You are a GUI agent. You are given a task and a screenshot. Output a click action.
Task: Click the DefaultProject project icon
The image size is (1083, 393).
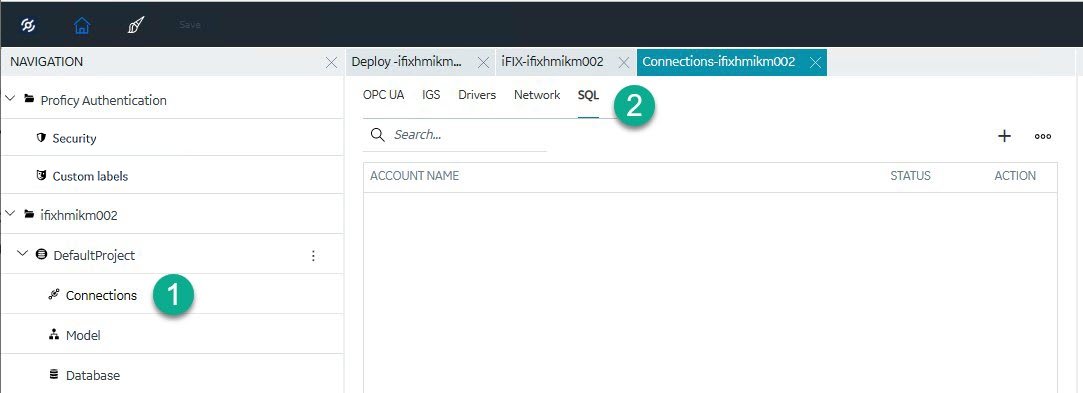41,254
